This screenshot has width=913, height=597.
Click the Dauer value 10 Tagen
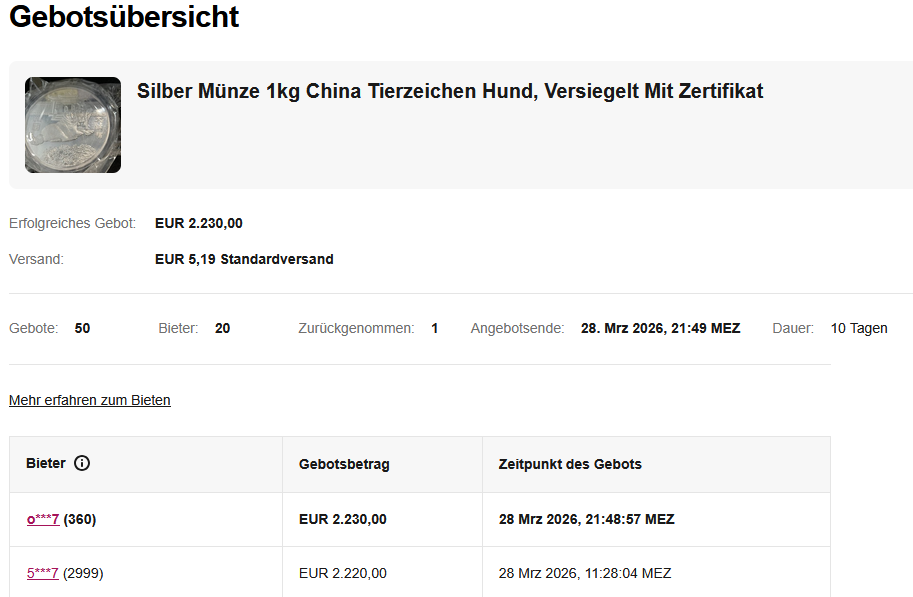[859, 328]
